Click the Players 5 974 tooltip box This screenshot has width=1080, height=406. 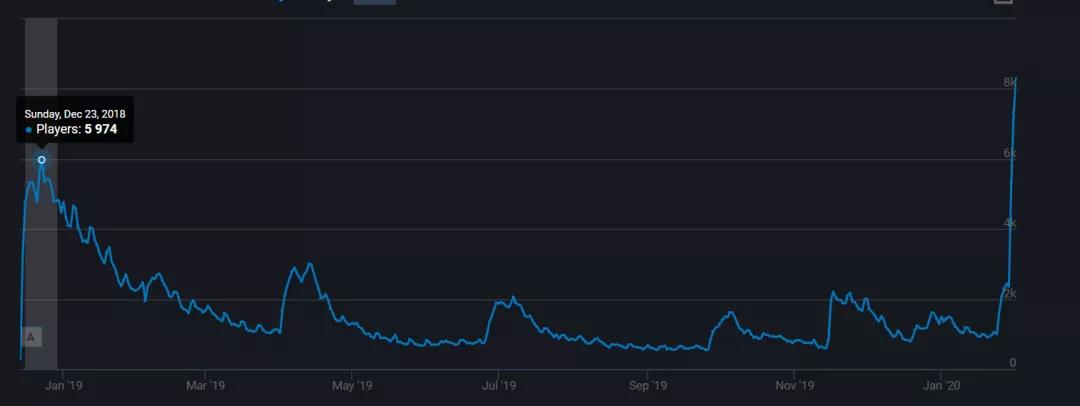75,121
